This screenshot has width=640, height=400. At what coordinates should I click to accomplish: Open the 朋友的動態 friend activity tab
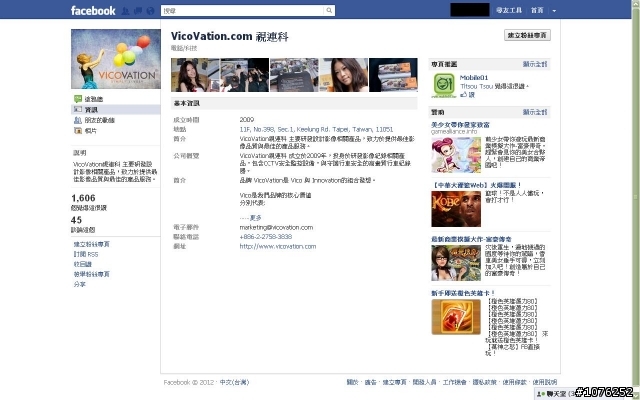tap(99, 120)
